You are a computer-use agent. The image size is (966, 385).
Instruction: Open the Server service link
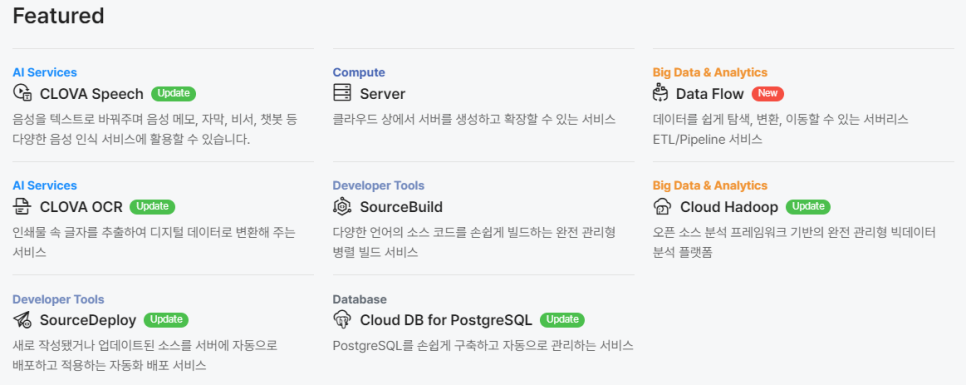pyautogui.click(x=383, y=94)
